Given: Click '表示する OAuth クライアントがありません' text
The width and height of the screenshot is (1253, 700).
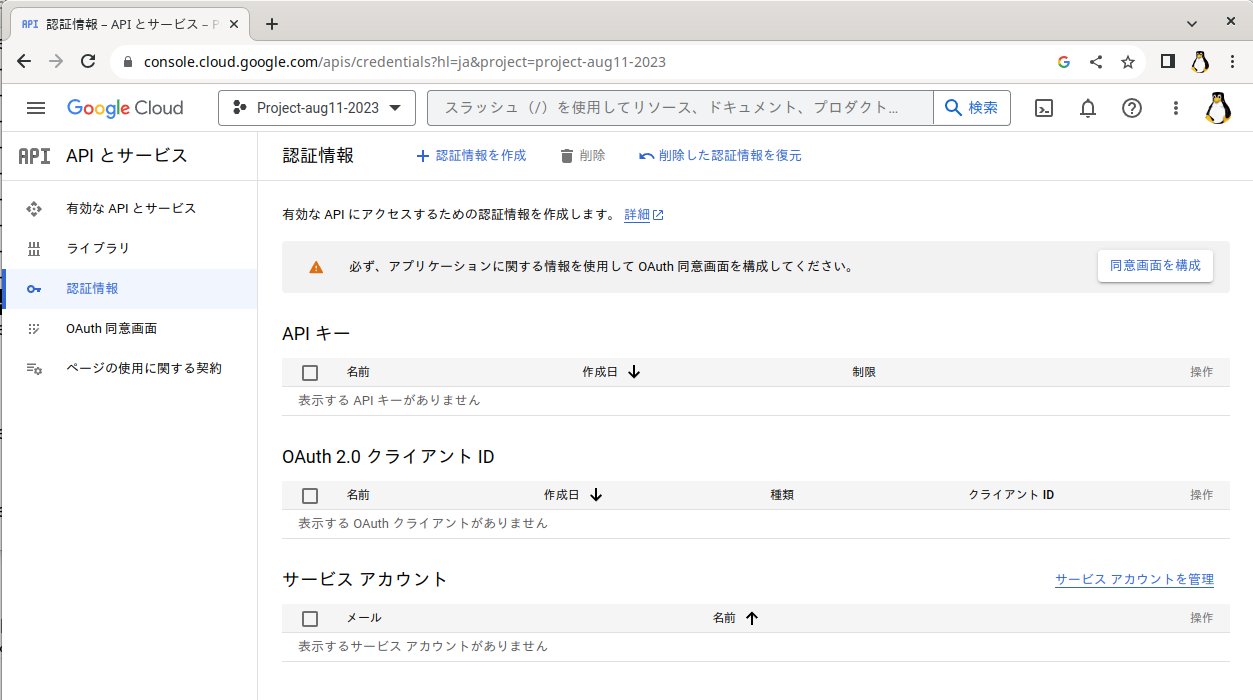Looking at the screenshot, I should (x=423, y=523).
